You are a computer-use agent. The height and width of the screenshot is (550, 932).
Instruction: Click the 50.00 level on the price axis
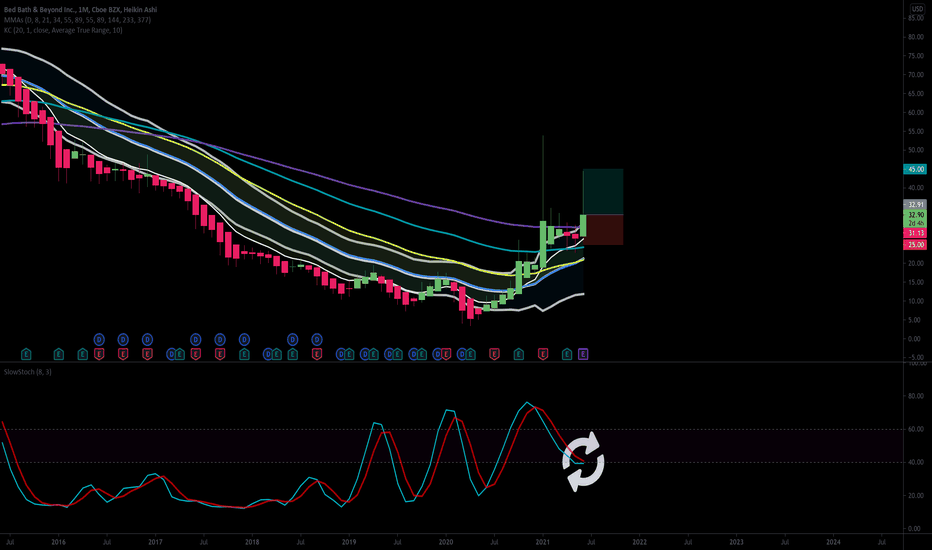pos(915,150)
